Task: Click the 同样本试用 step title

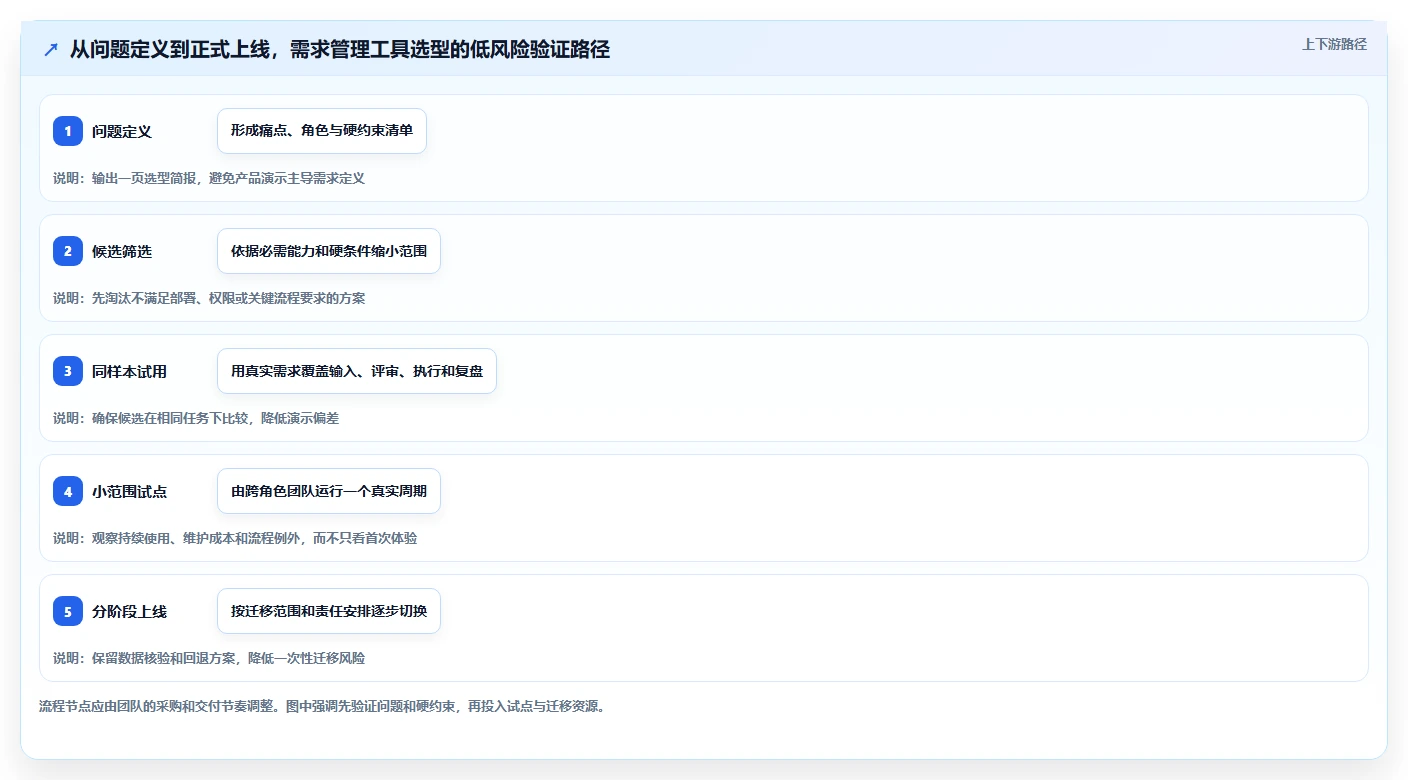Action: (x=129, y=371)
